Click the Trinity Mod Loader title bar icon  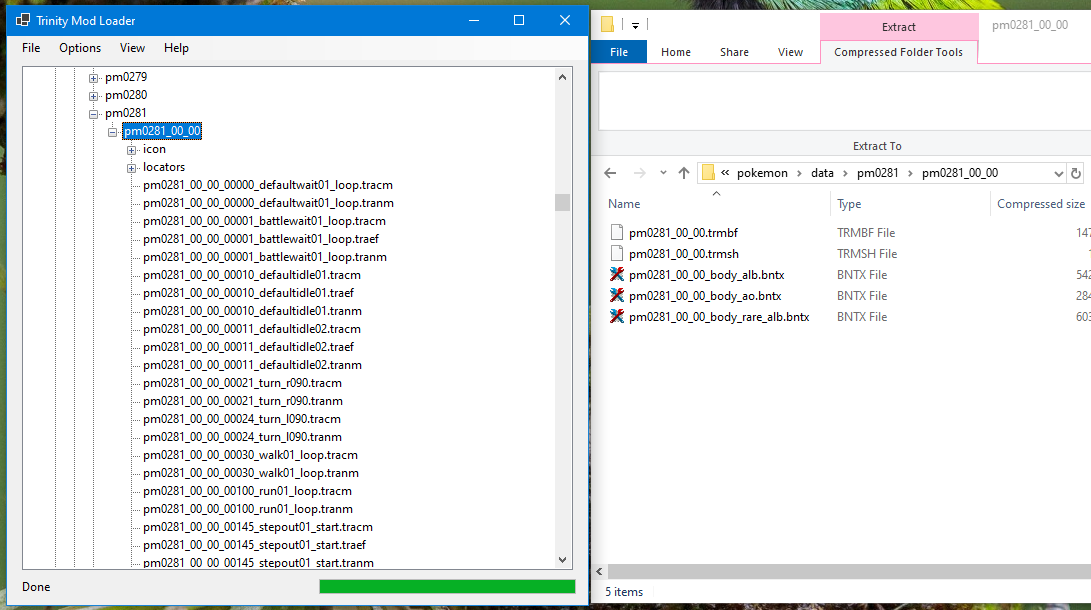coord(23,20)
